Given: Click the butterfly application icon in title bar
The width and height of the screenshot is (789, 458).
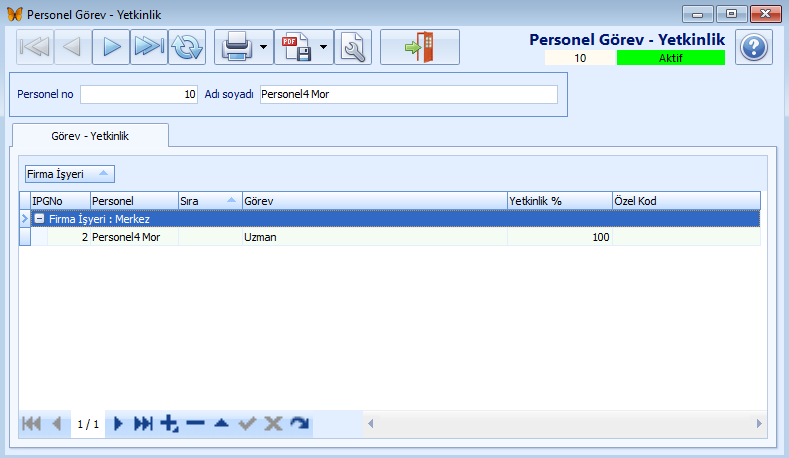Looking at the screenshot, I should tap(15, 14).
